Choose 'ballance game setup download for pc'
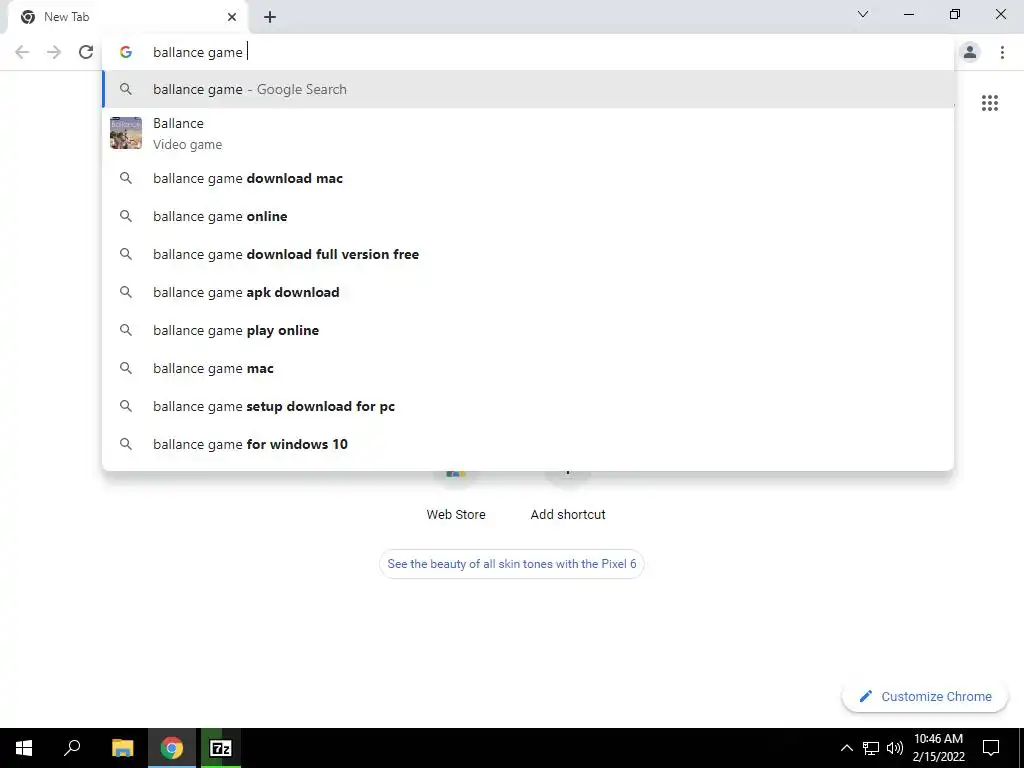1024x768 pixels. coord(528,406)
